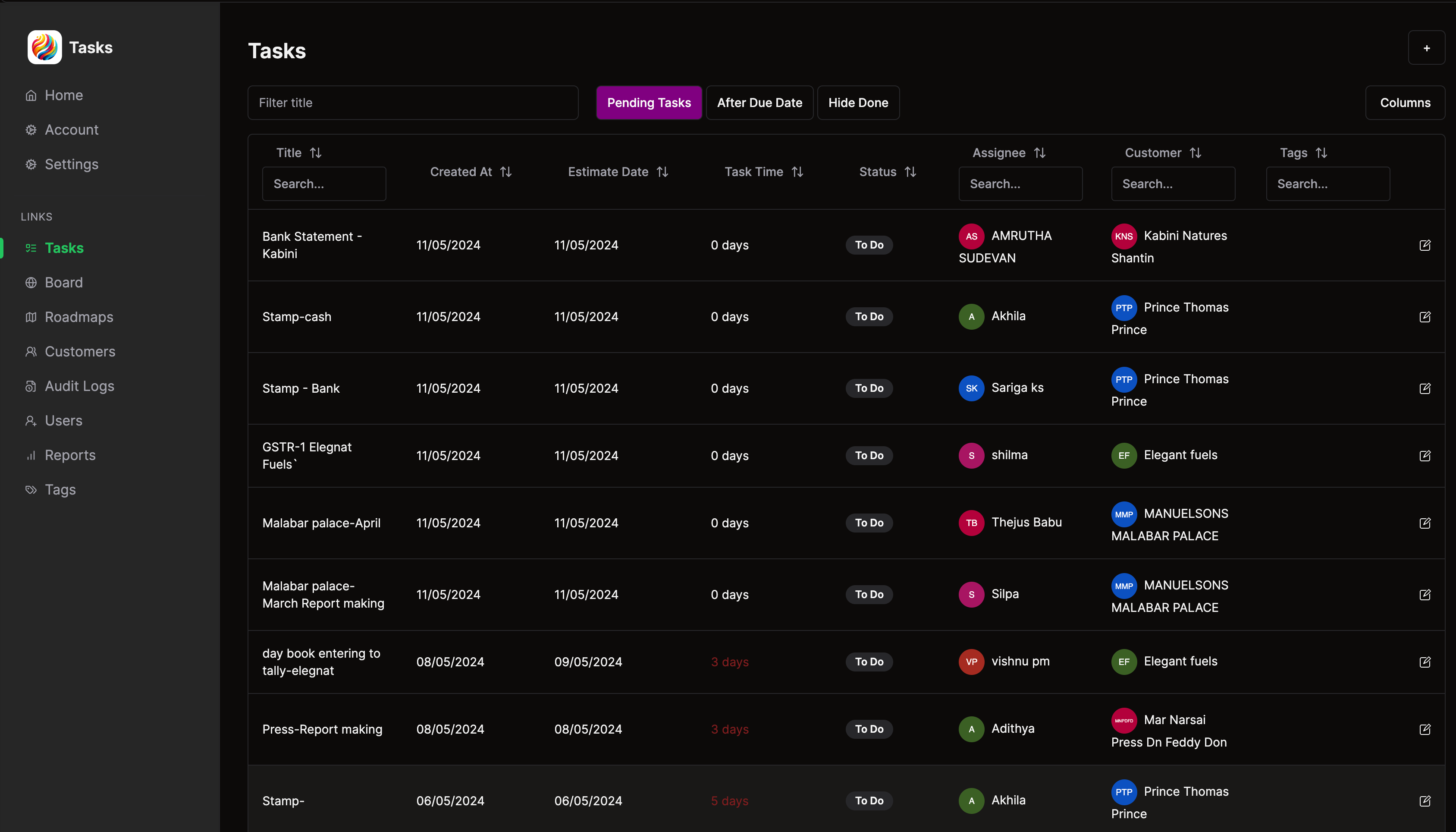Open the Board page from the sidebar

pos(63,282)
